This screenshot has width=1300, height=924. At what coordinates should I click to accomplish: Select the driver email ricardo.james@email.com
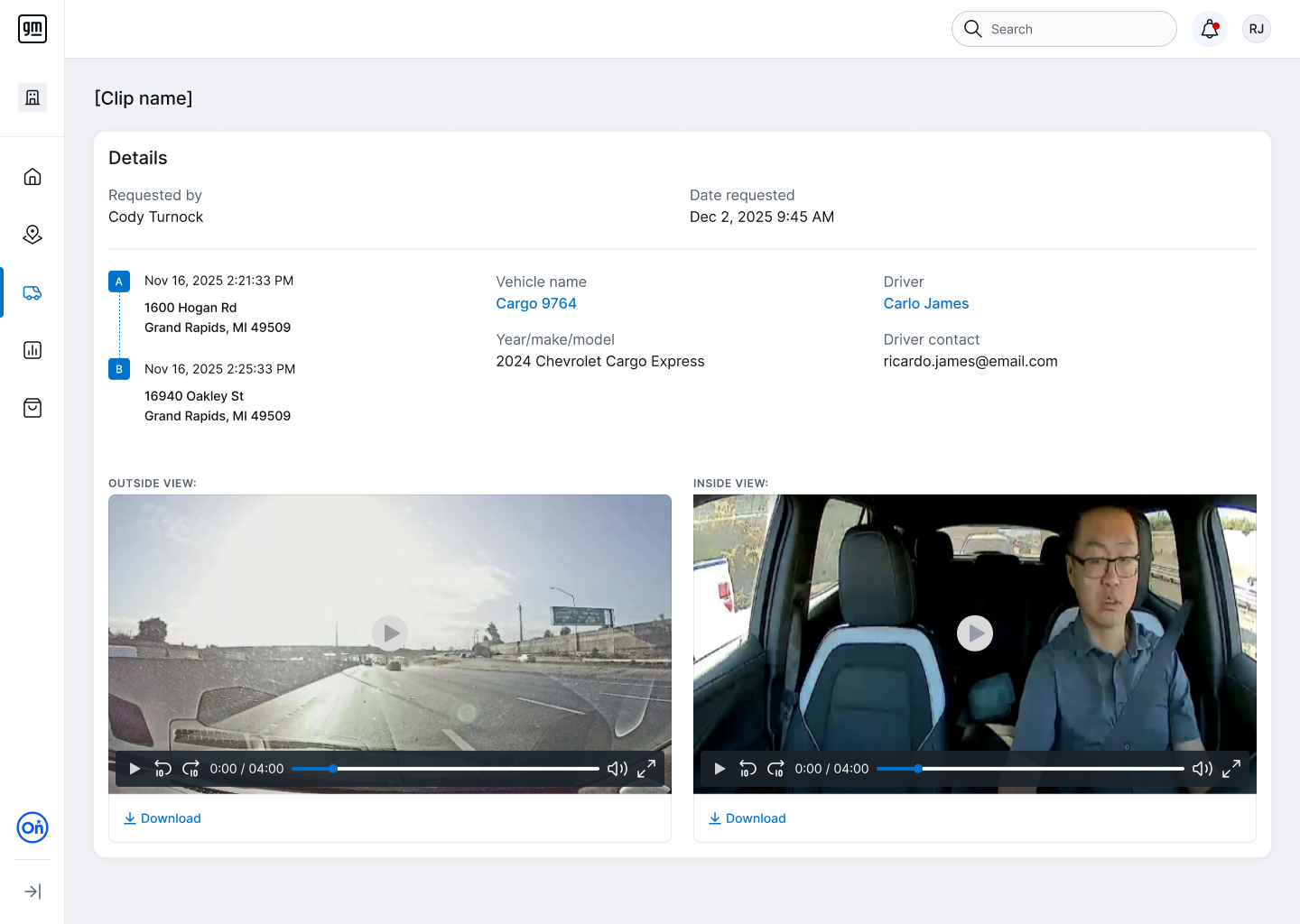pyautogui.click(x=970, y=361)
